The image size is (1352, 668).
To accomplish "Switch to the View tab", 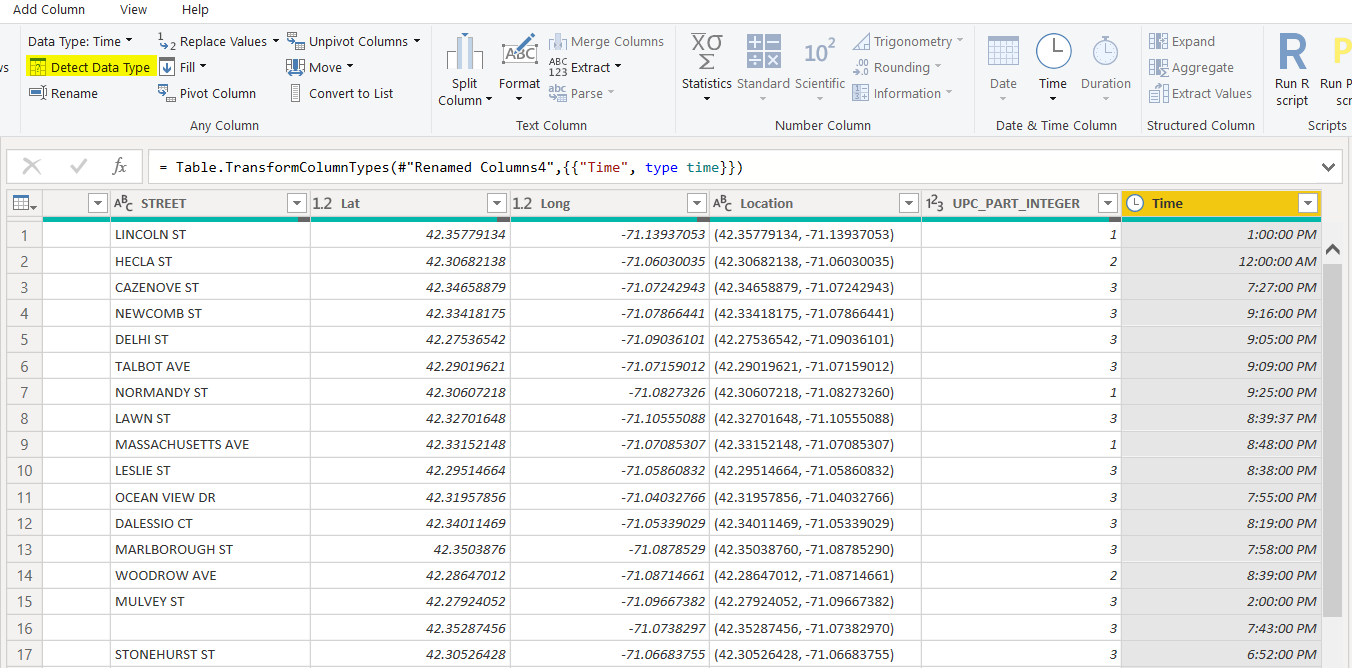I will click(133, 9).
